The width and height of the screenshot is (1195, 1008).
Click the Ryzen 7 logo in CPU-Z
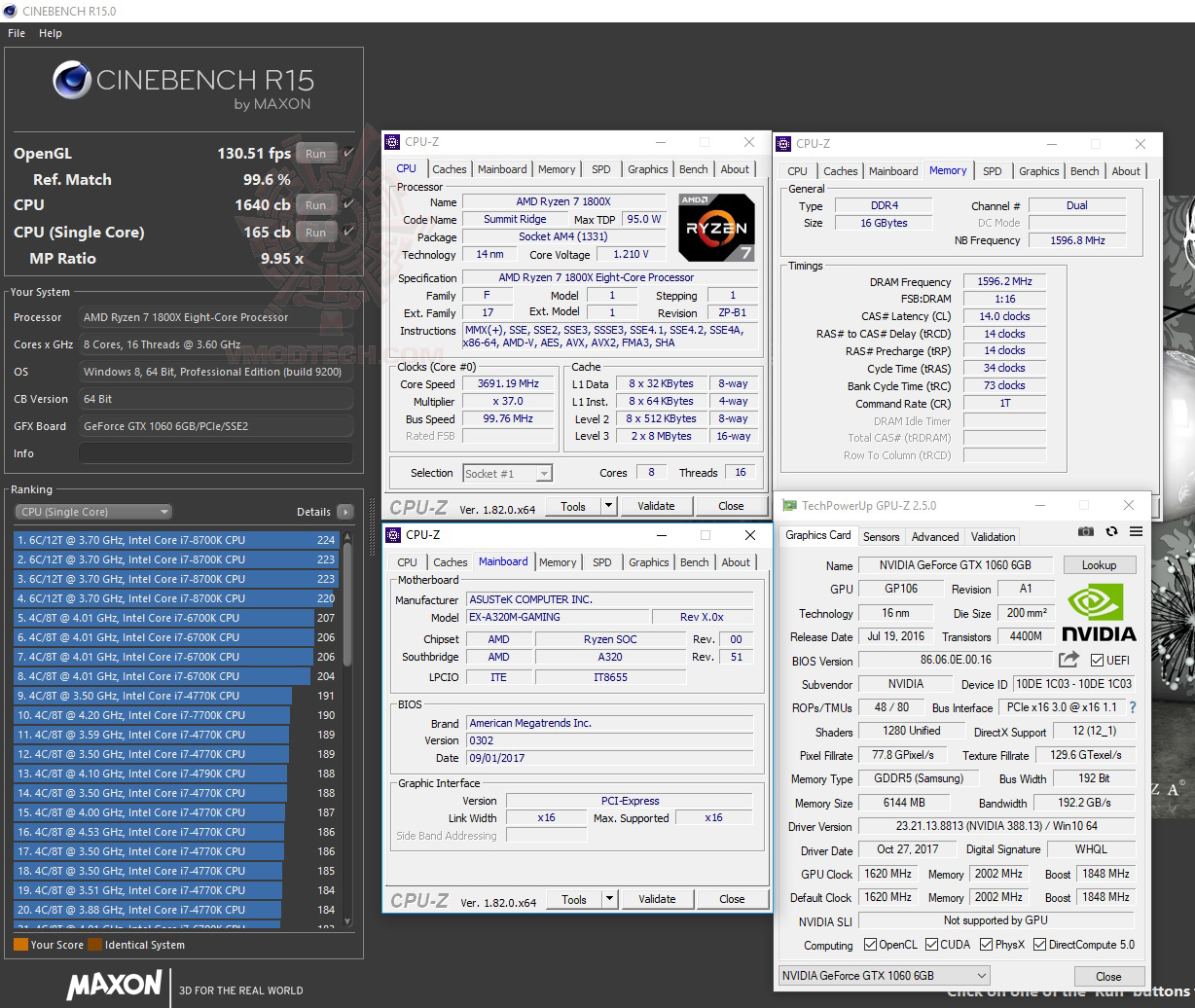pos(716,228)
